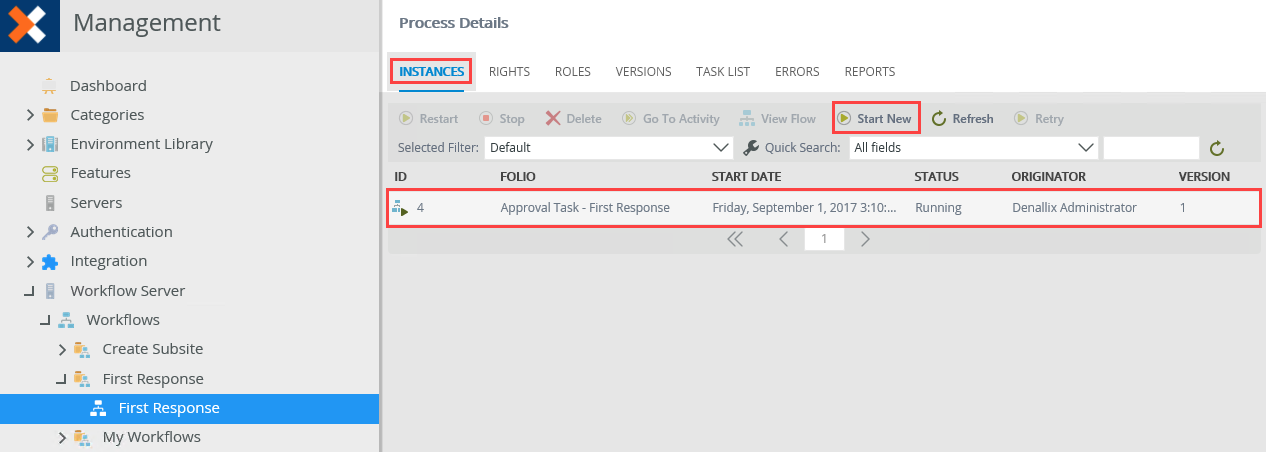The height and width of the screenshot is (452, 1266).
Task: Click the Dashboard icon in sidebar
Action: [50, 86]
